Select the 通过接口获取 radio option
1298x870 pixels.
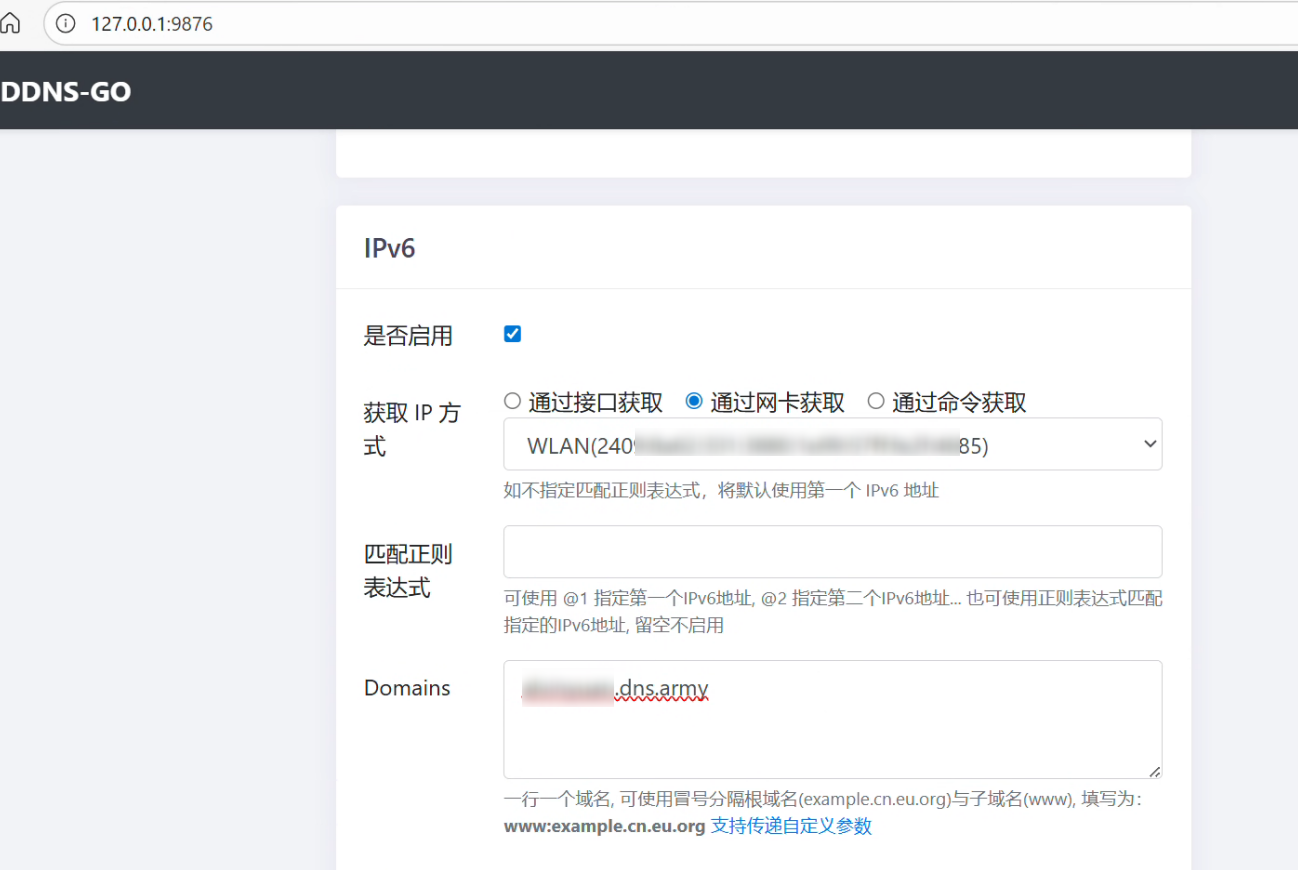[512, 401]
